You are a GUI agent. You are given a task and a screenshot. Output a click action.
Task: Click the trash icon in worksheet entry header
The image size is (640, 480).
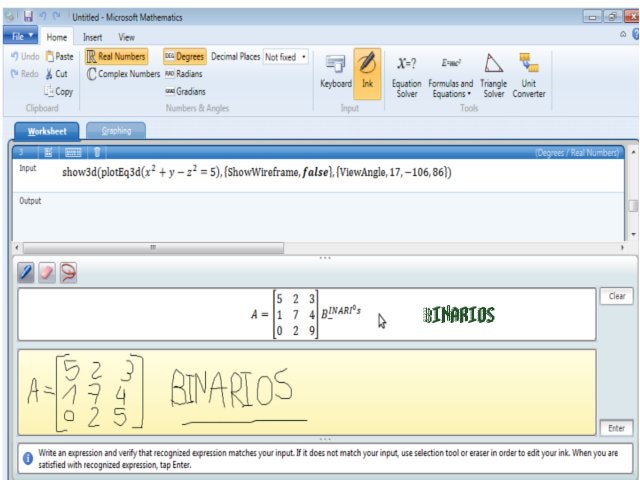click(97, 152)
